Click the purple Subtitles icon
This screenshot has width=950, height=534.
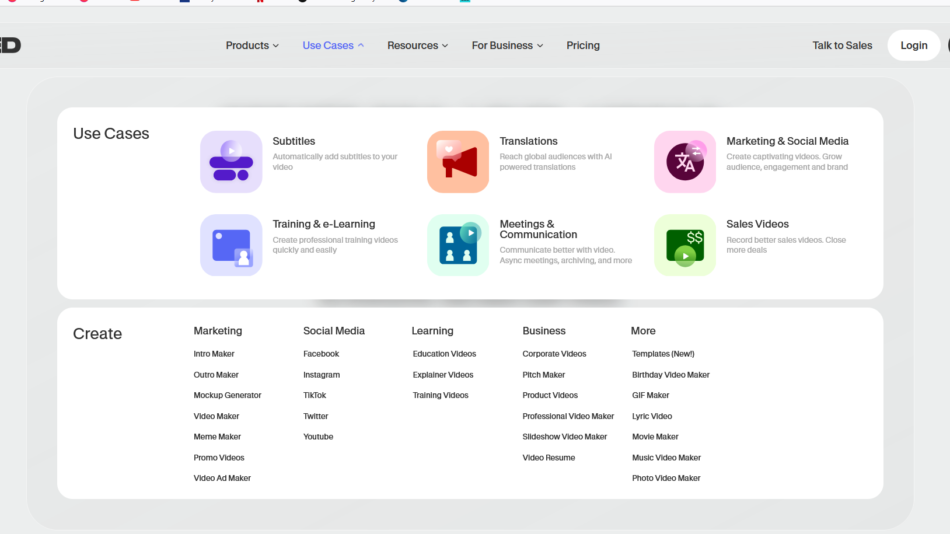pyautogui.click(x=231, y=162)
